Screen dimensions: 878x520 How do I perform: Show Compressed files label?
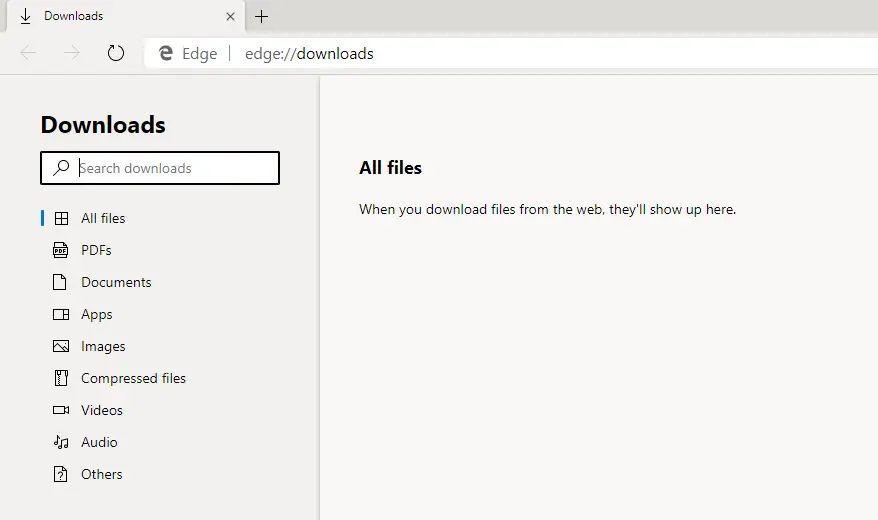click(133, 378)
